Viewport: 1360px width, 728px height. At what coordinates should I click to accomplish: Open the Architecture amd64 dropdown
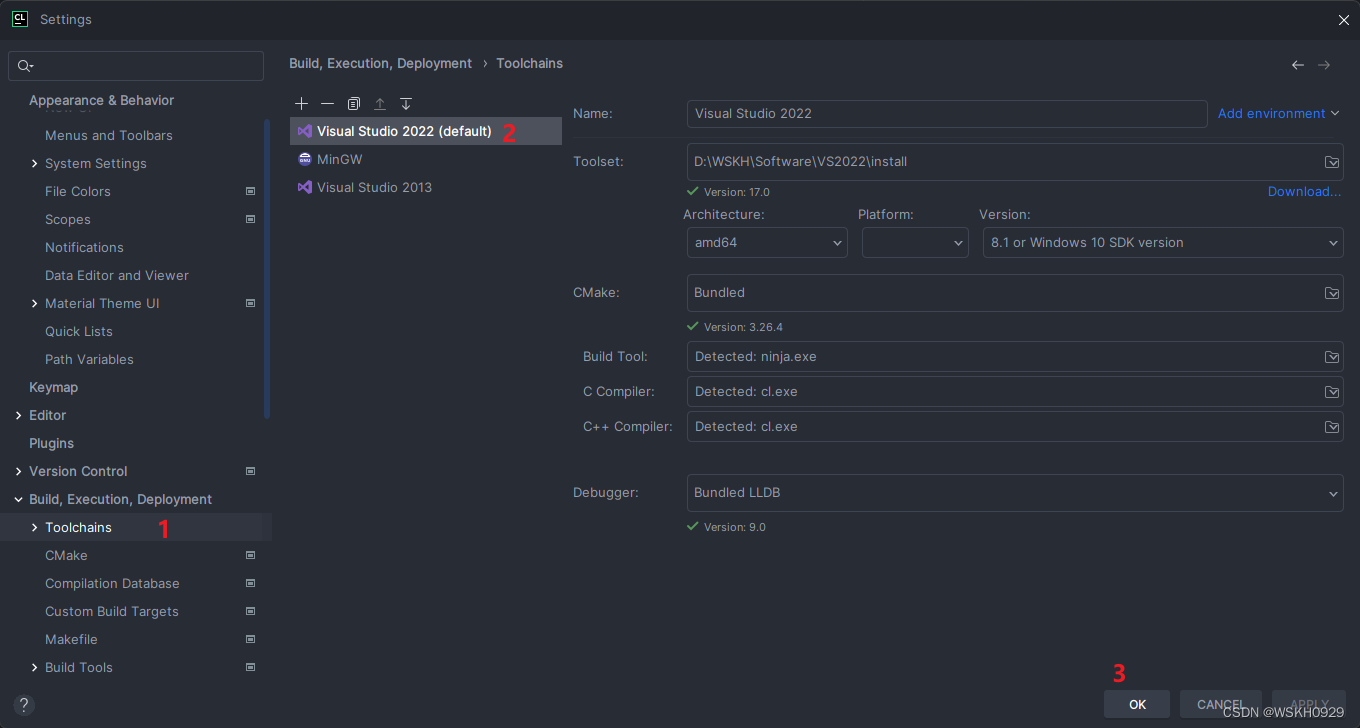766,243
